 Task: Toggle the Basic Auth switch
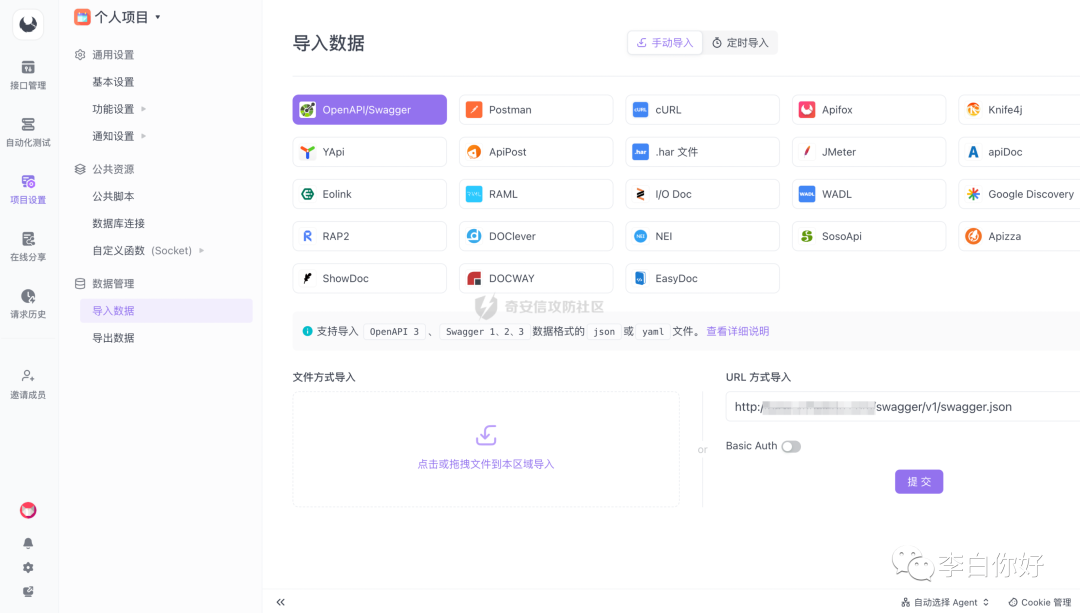point(791,446)
